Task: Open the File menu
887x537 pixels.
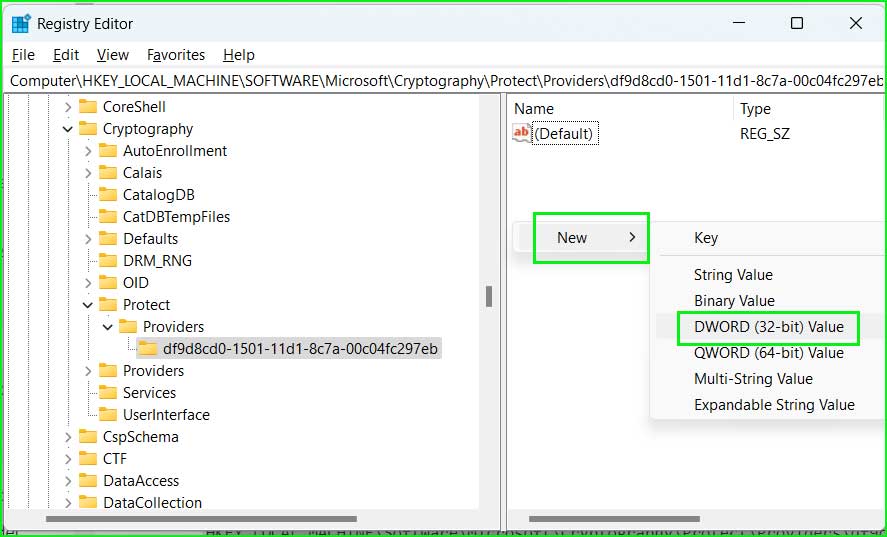Action: point(23,55)
